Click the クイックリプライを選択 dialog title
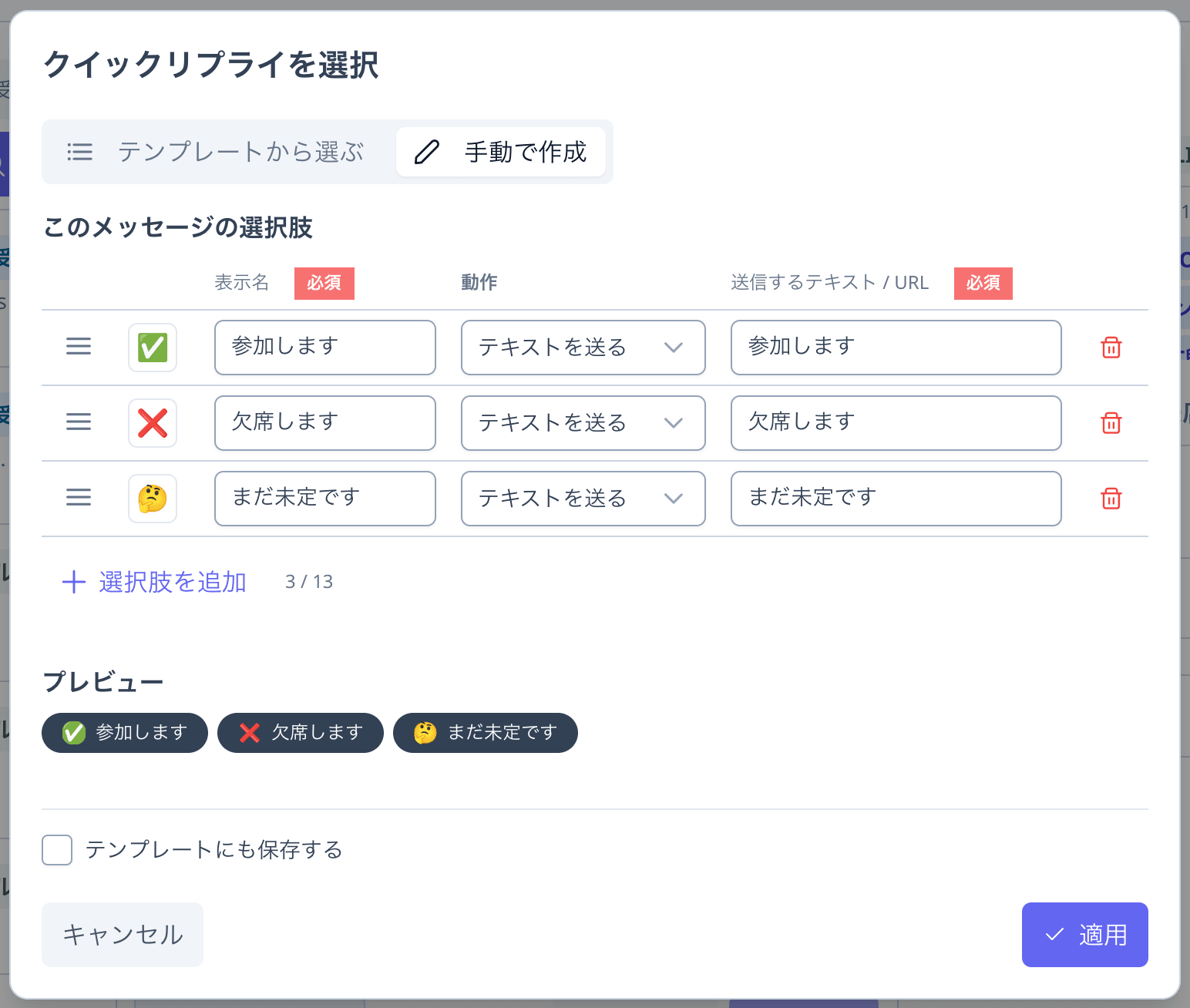1190x1008 pixels. coord(211,65)
